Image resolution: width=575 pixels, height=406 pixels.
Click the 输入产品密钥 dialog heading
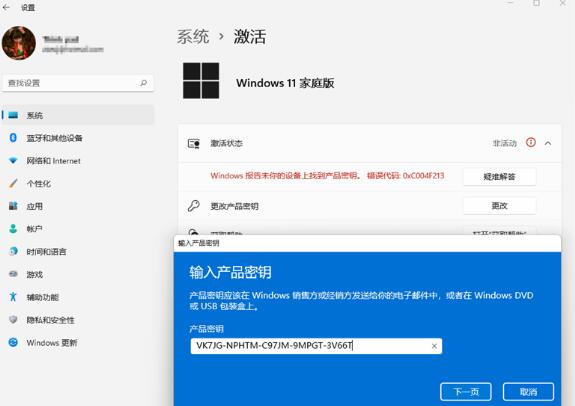[230, 273]
